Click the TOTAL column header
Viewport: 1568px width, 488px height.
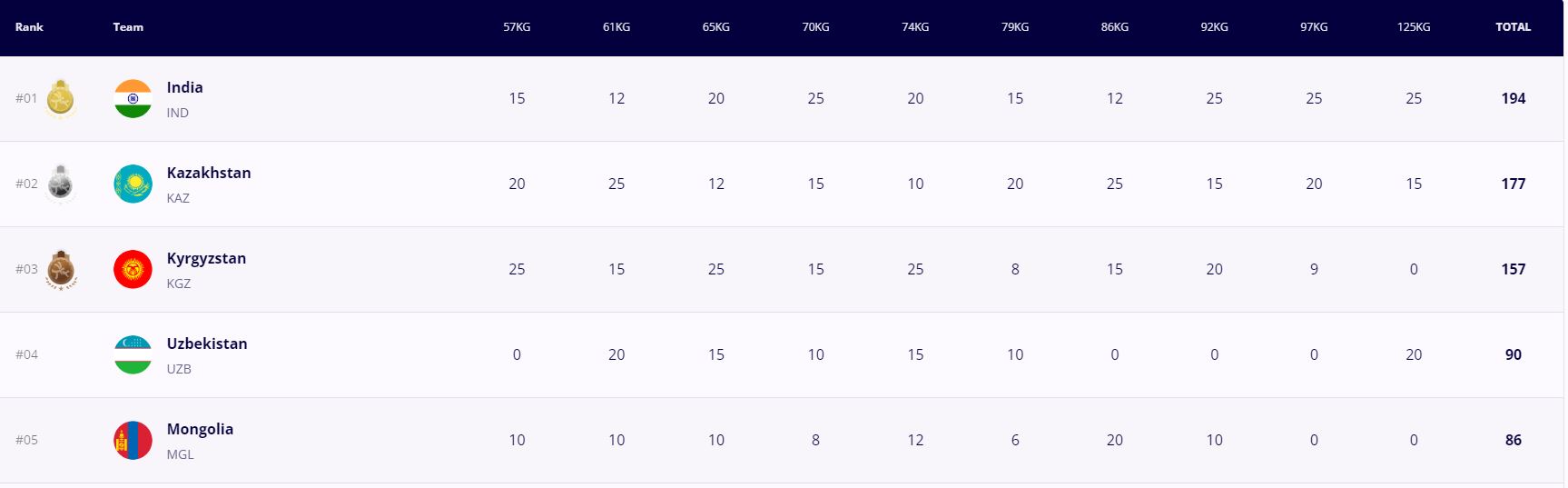[1513, 27]
